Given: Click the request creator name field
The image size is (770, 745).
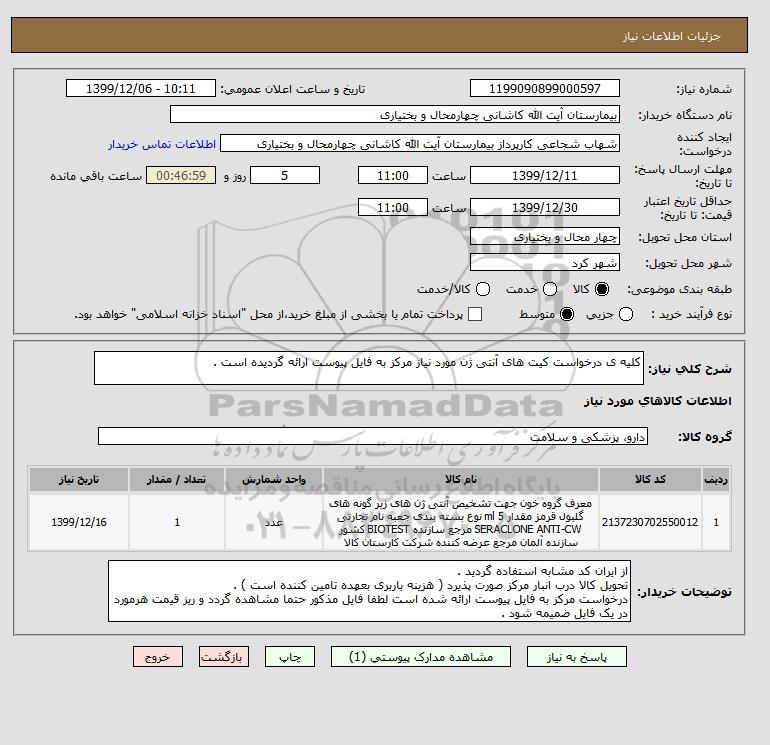Looking at the screenshot, I should point(420,144).
